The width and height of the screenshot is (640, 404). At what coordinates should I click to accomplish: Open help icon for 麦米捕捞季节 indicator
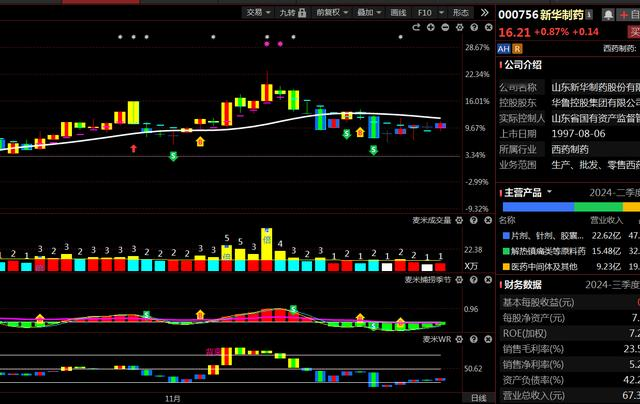pyautogui.click(x=474, y=280)
